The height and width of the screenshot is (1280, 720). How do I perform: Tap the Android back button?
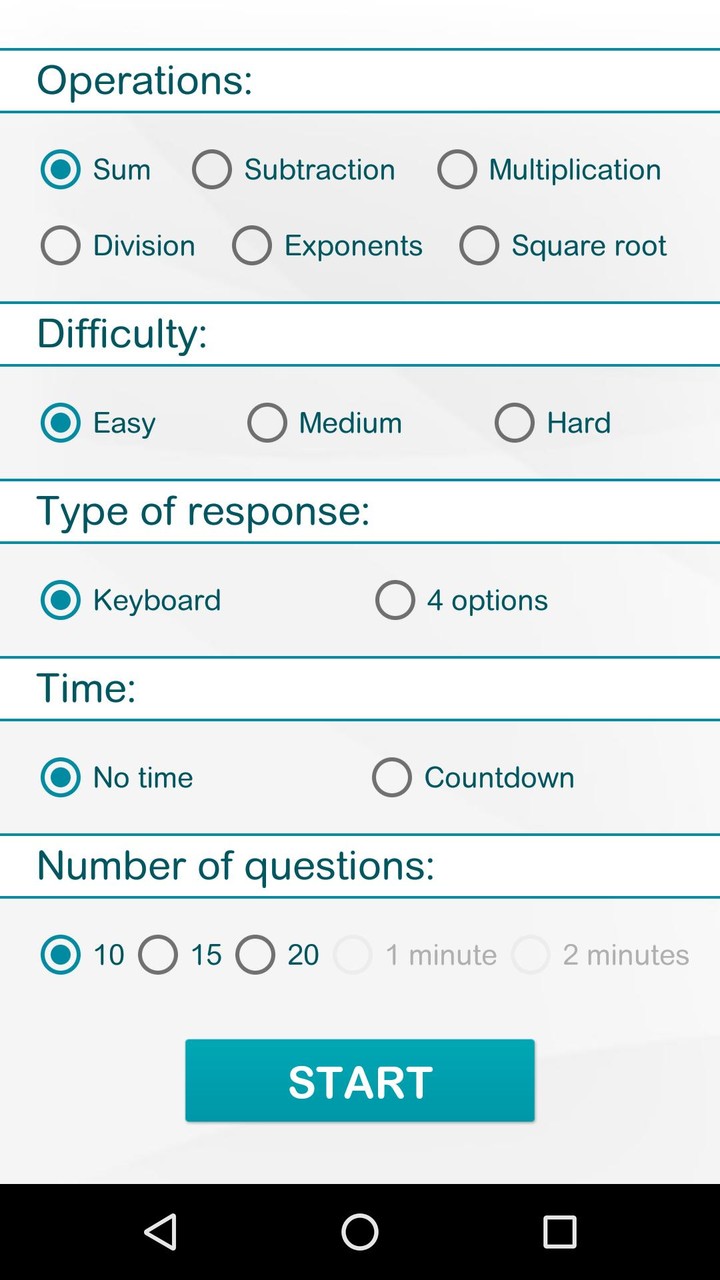(162, 1231)
